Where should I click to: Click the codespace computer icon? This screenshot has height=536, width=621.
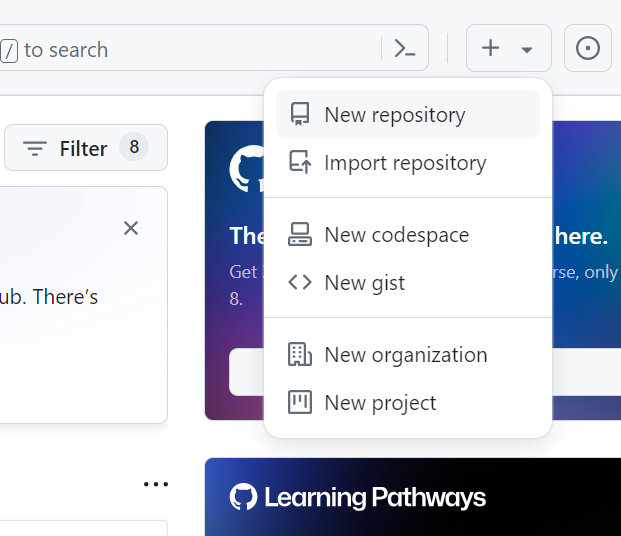click(x=300, y=235)
